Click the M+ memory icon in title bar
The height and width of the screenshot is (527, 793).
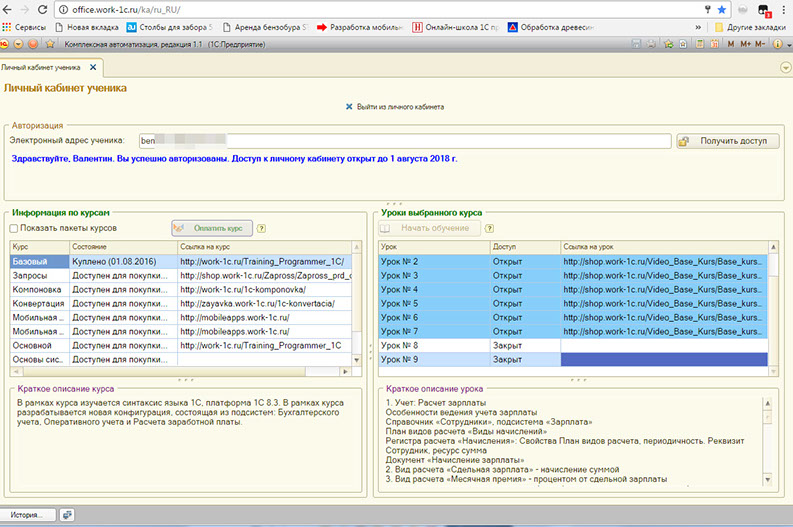pos(746,44)
